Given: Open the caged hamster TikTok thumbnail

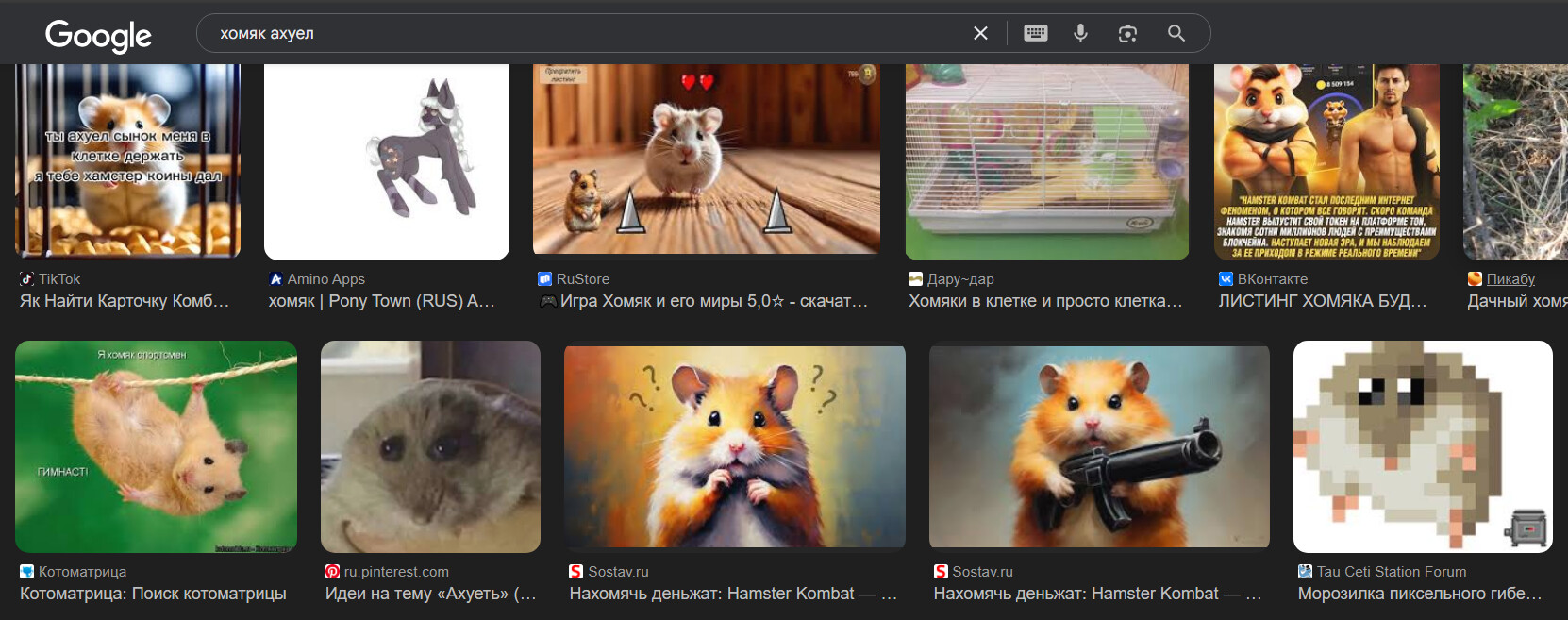Looking at the screenshot, I should [128, 160].
